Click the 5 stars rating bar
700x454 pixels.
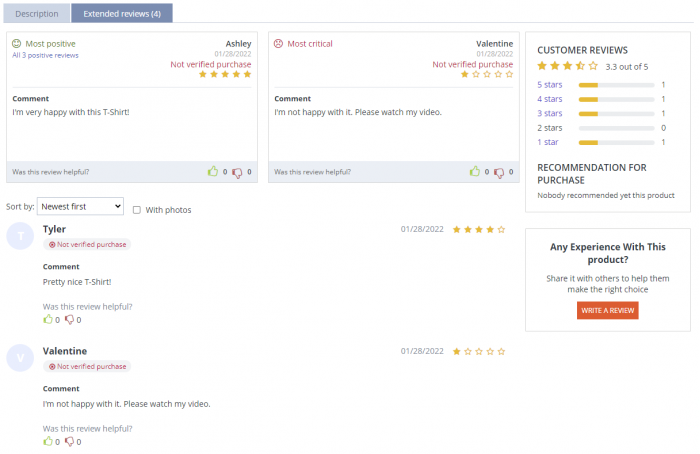[617, 85]
